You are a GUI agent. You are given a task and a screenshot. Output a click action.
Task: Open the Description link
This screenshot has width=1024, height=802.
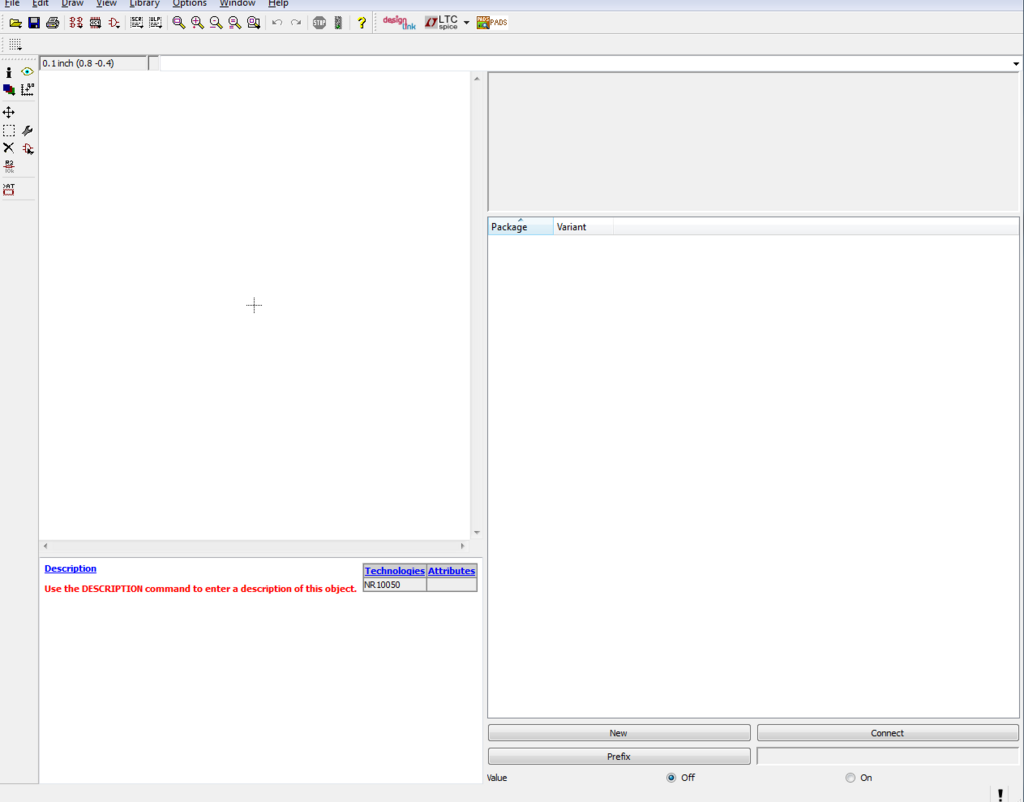point(70,568)
